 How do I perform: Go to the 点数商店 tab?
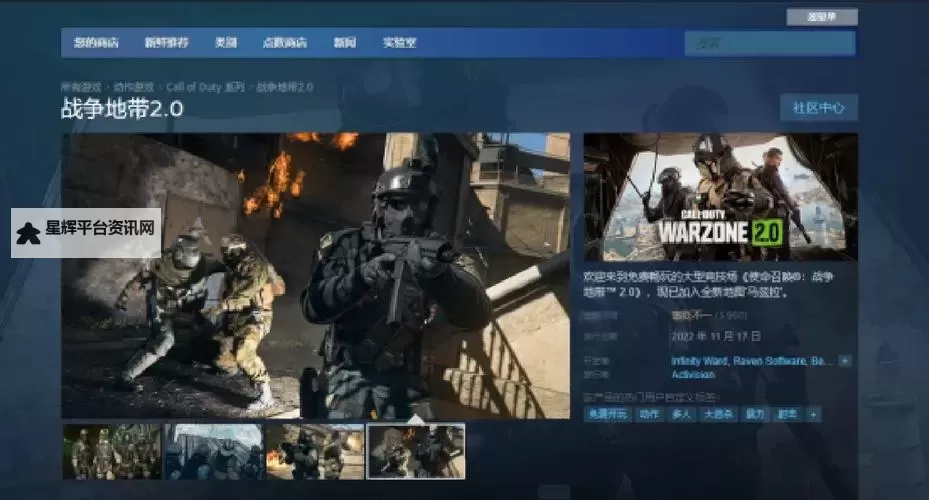click(285, 43)
